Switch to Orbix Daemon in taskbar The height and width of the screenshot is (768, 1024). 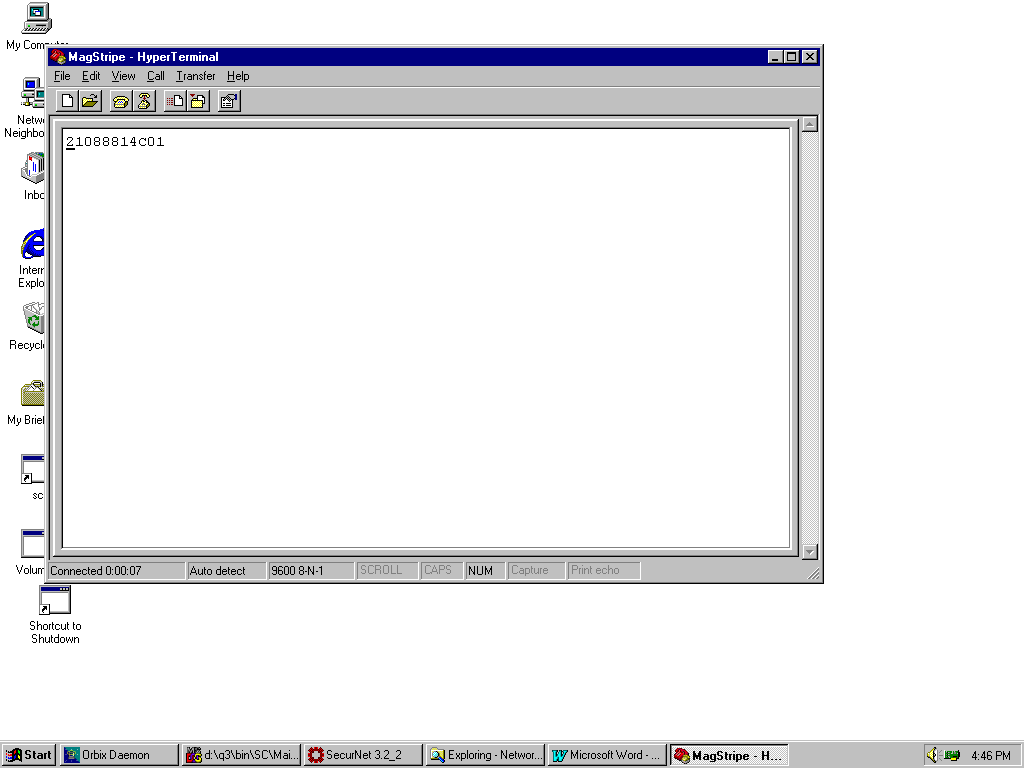119,755
